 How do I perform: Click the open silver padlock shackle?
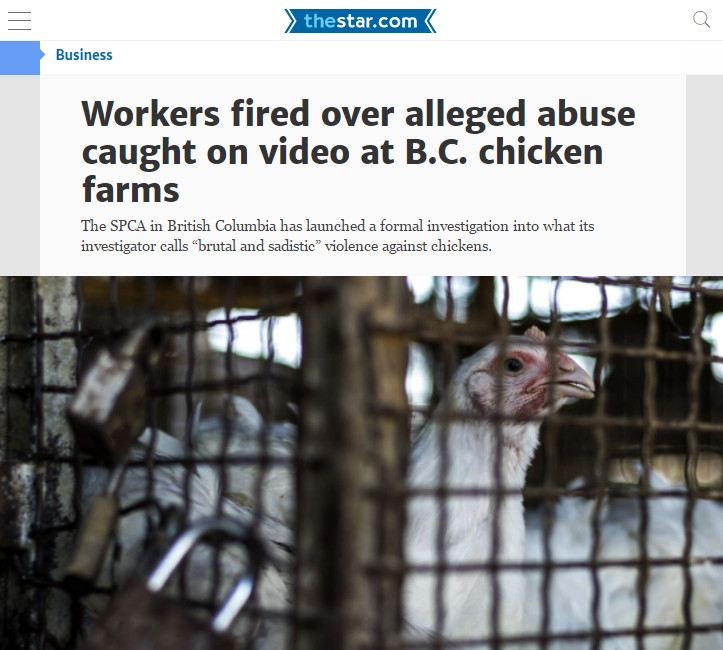click(203, 574)
